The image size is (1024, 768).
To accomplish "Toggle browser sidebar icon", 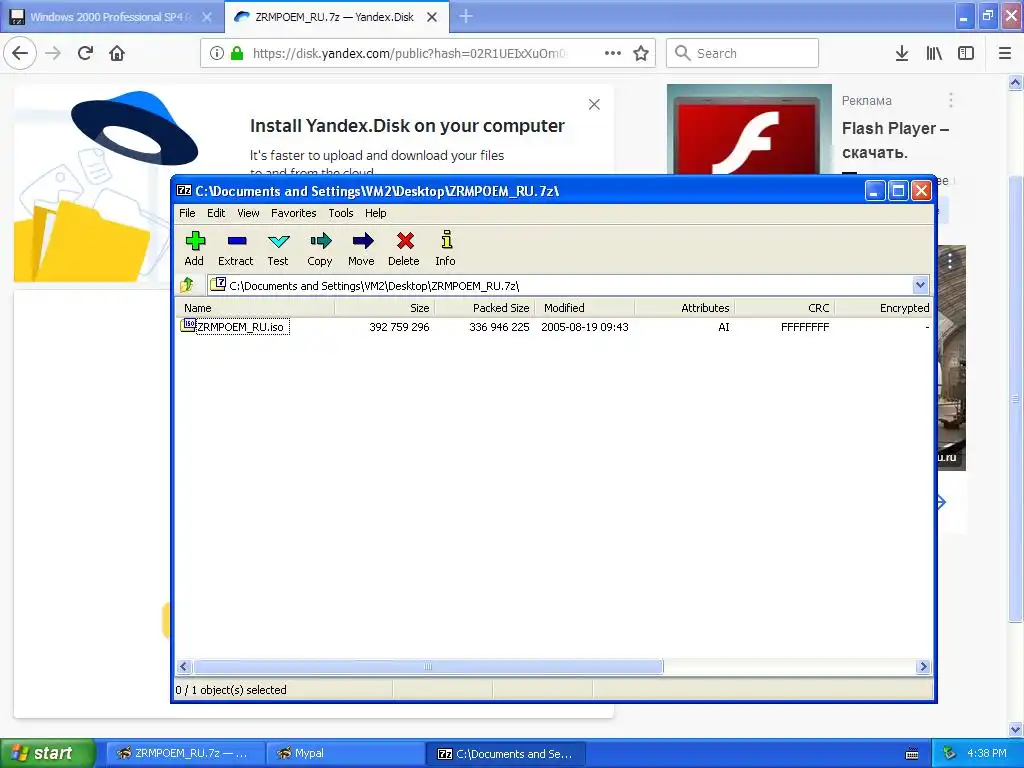I will pyautogui.click(x=966, y=53).
